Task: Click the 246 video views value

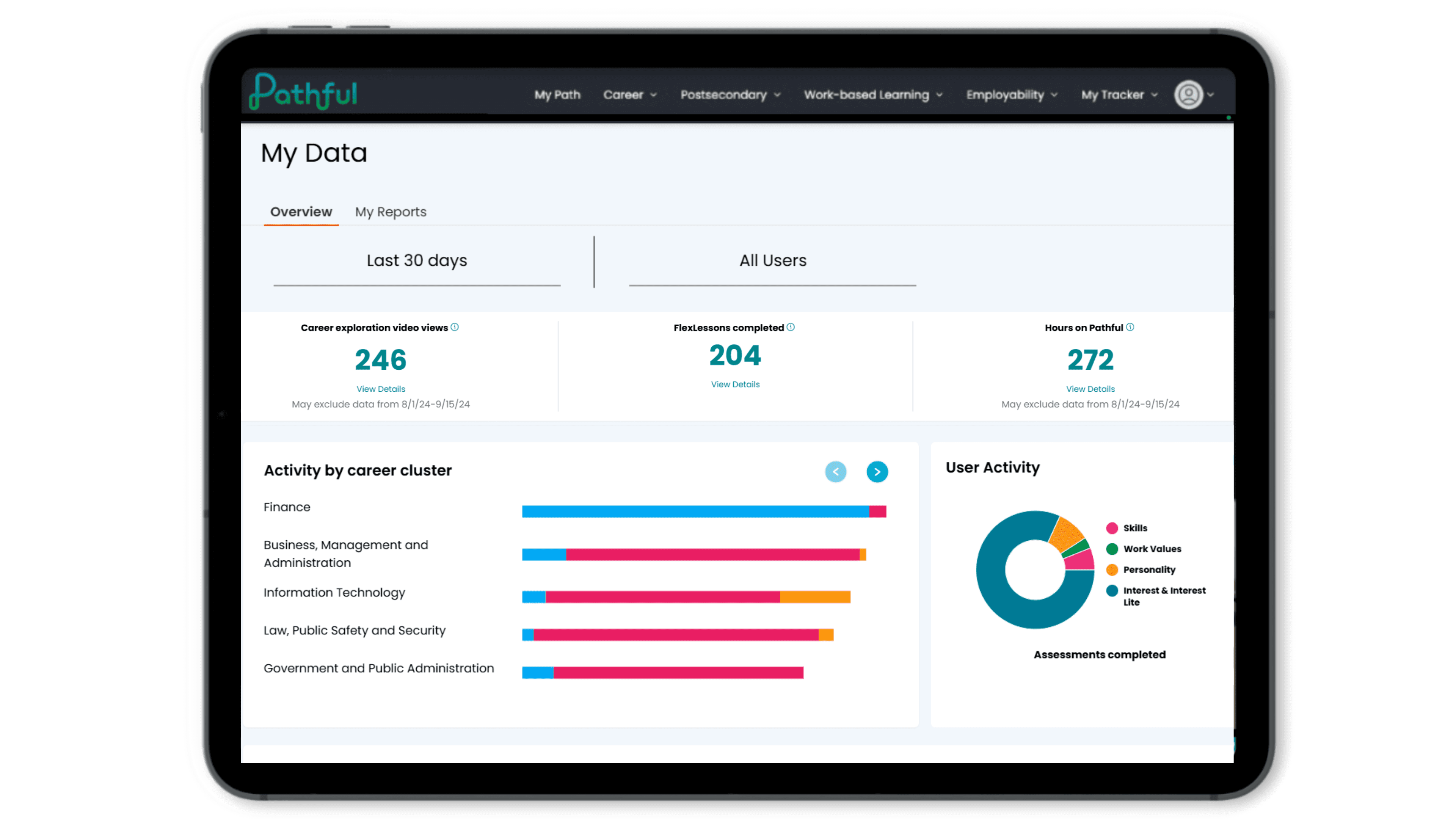Action: 380,360
